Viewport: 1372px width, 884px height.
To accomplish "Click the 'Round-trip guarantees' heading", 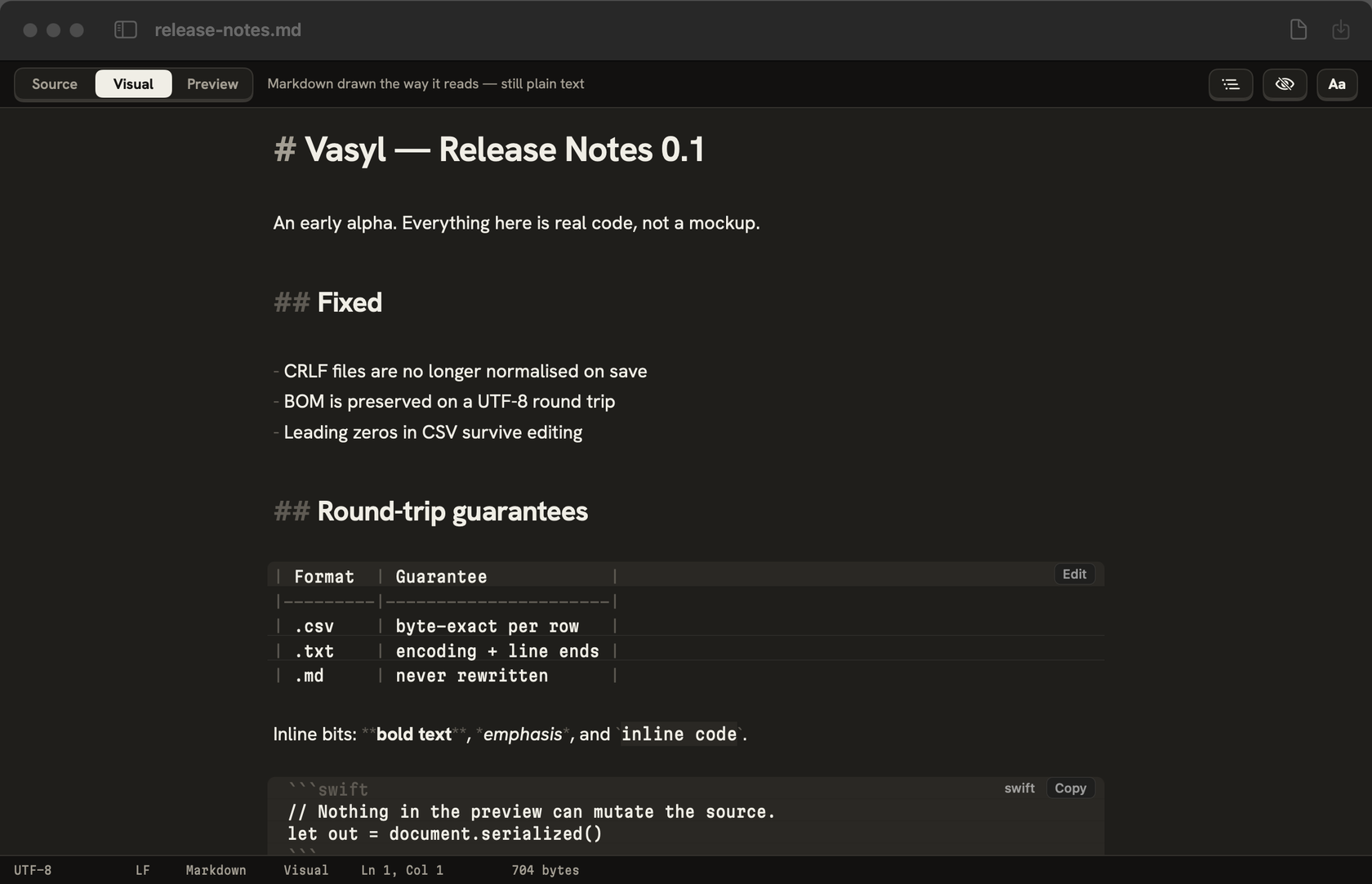I will (452, 511).
